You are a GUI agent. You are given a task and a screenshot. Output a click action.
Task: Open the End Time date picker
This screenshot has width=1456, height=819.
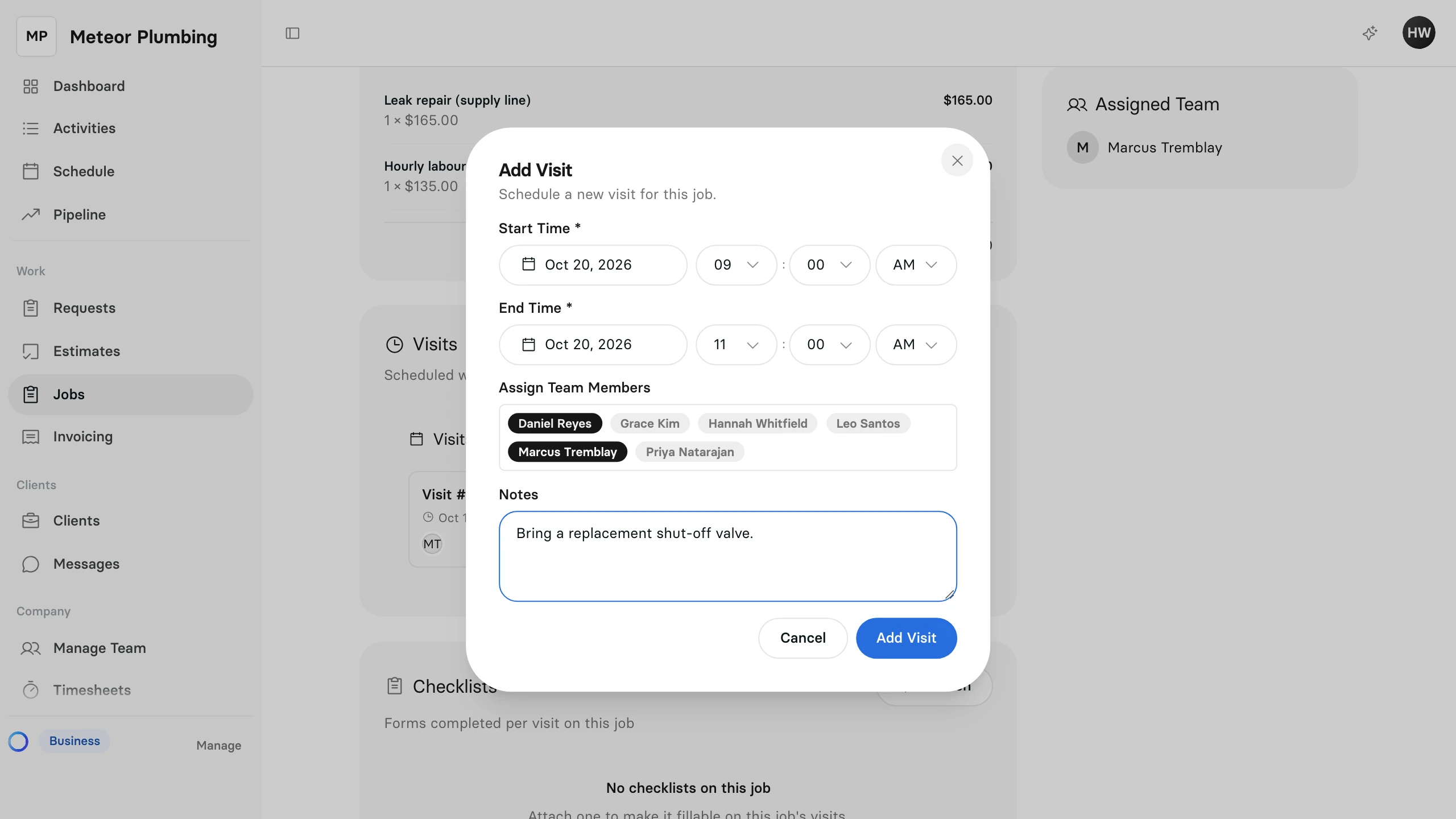593,345
